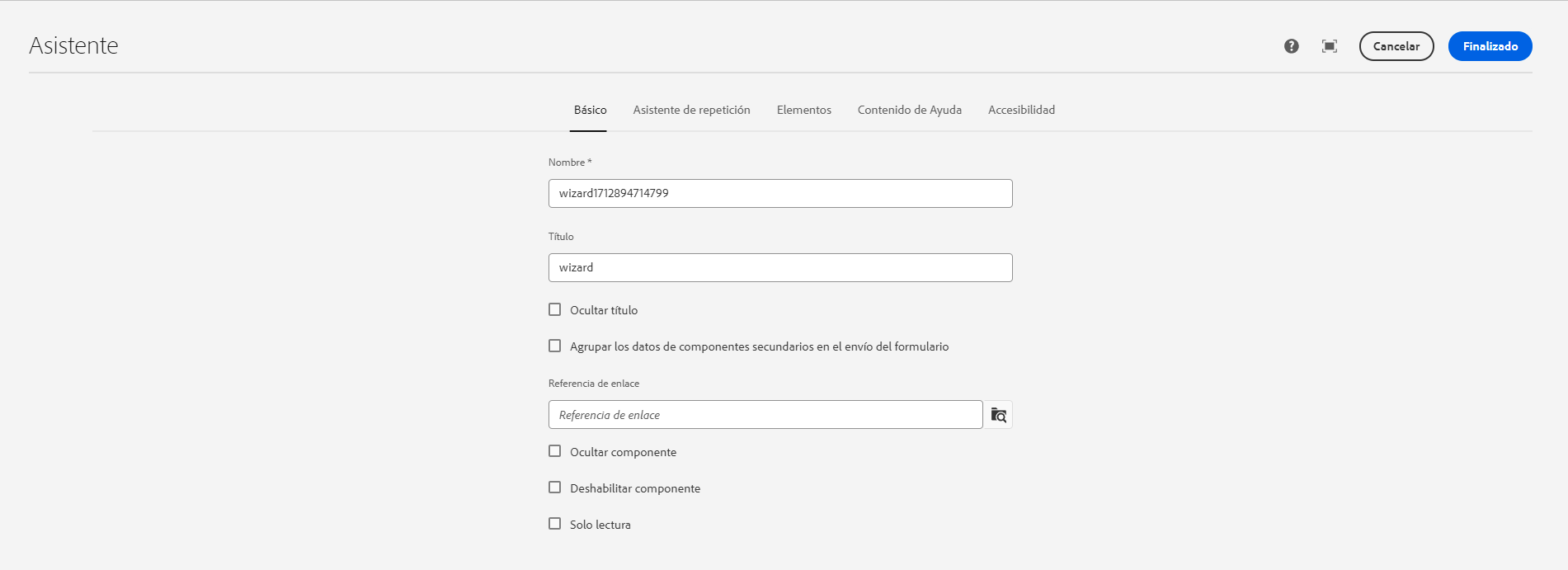Click into the Nombre input field
Screen dimensions: 1568x570
tap(779, 194)
